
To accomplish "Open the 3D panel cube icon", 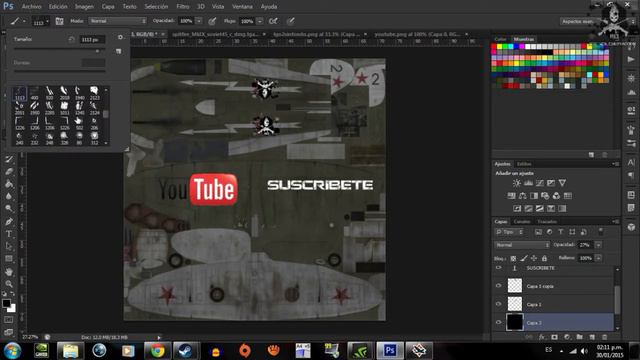I will click(x=631, y=227).
